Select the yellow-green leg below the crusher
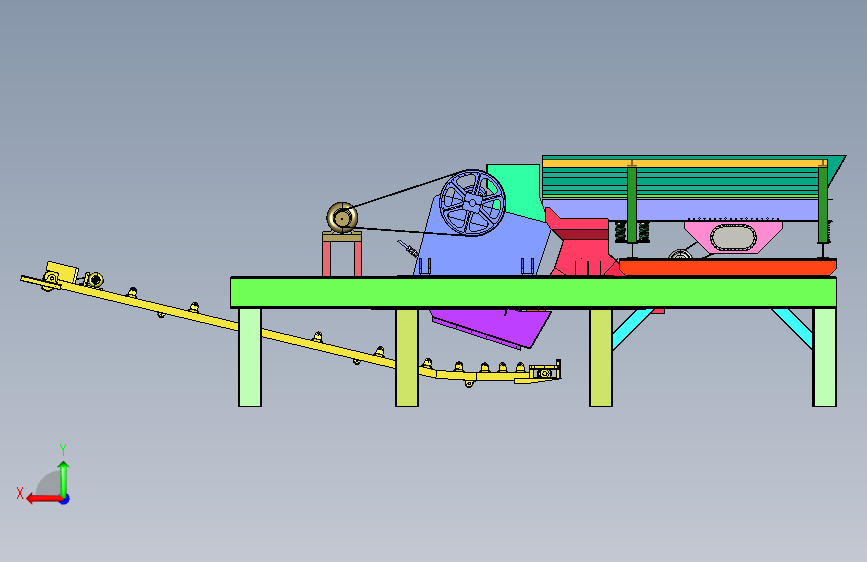867x562 pixels. point(407,358)
